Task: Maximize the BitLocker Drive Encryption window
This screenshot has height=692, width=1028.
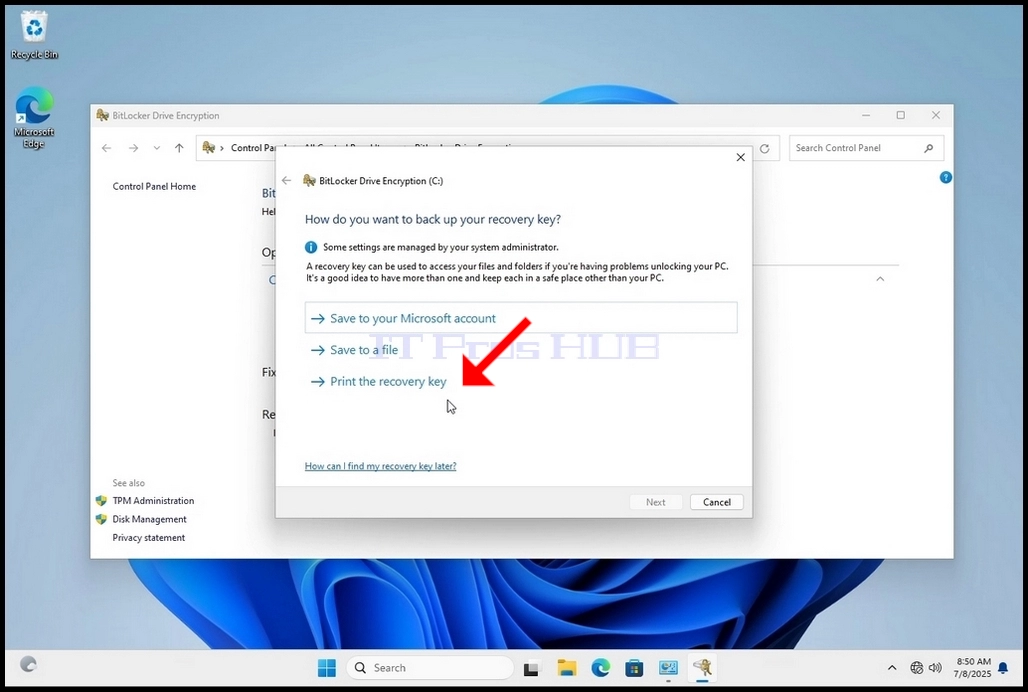Action: (901, 115)
